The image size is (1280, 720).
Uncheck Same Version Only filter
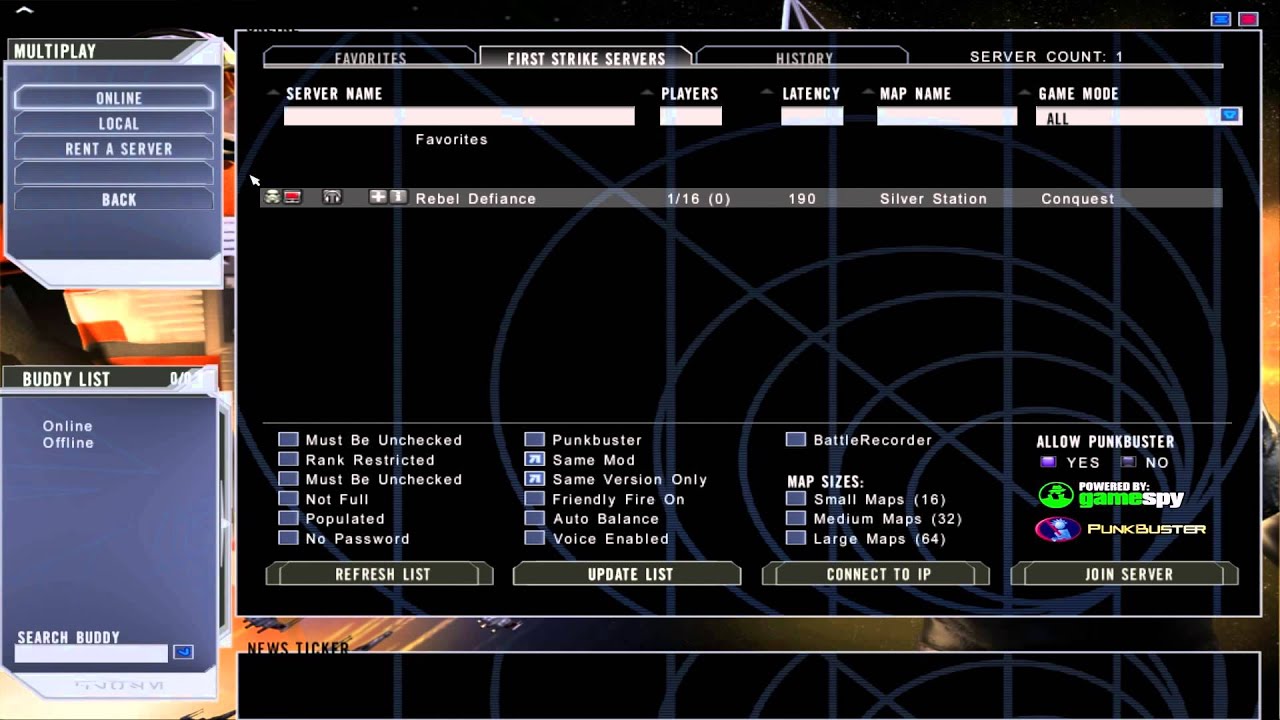(535, 479)
